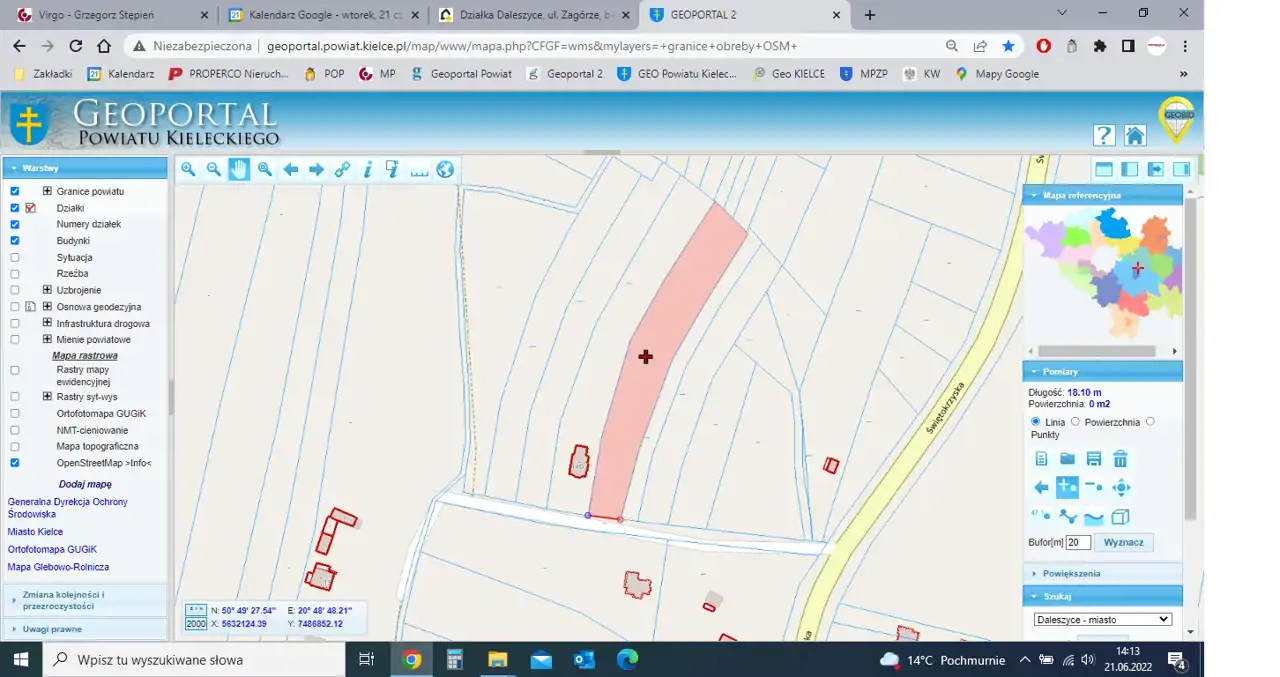The height and width of the screenshot is (677, 1280).
Task: Select the Powierzchnia measurement radio button
Action: coord(1075,422)
